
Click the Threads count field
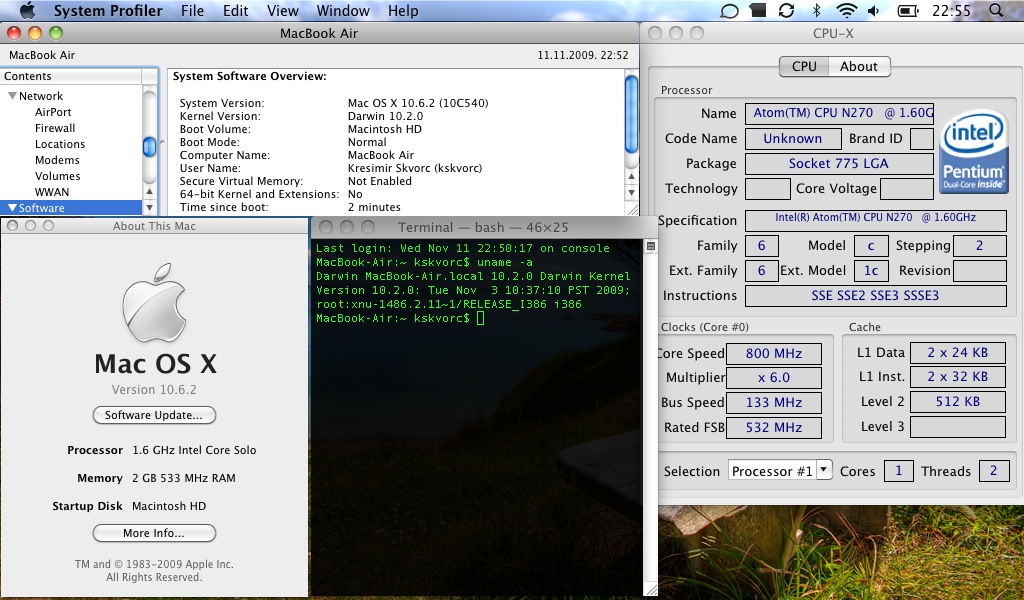(x=993, y=471)
